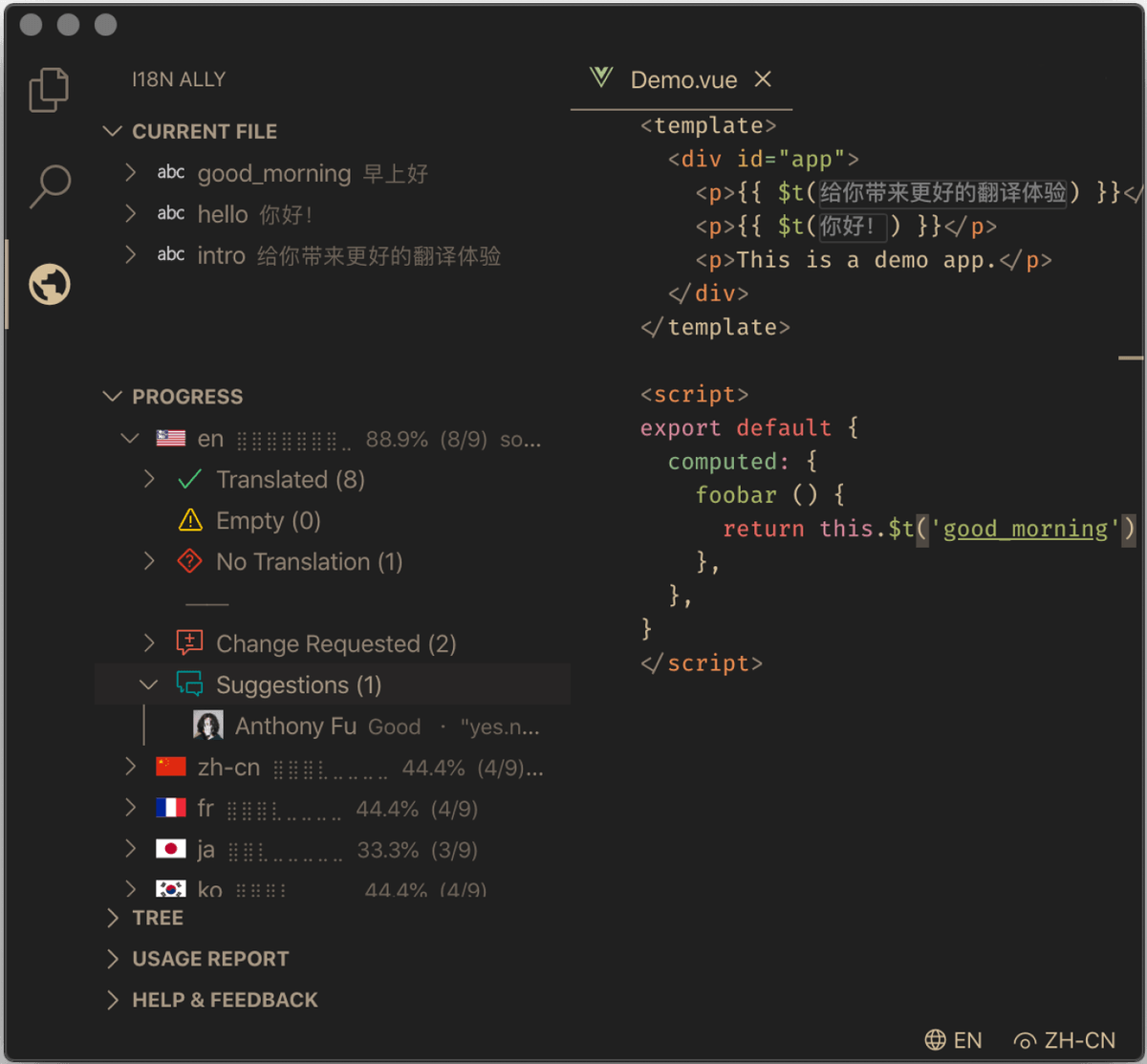Image resolution: width=1147 pixels, height=1064 pixels.
Task: Collapse the CURRENT FILE section
Action: pos(112,131)
